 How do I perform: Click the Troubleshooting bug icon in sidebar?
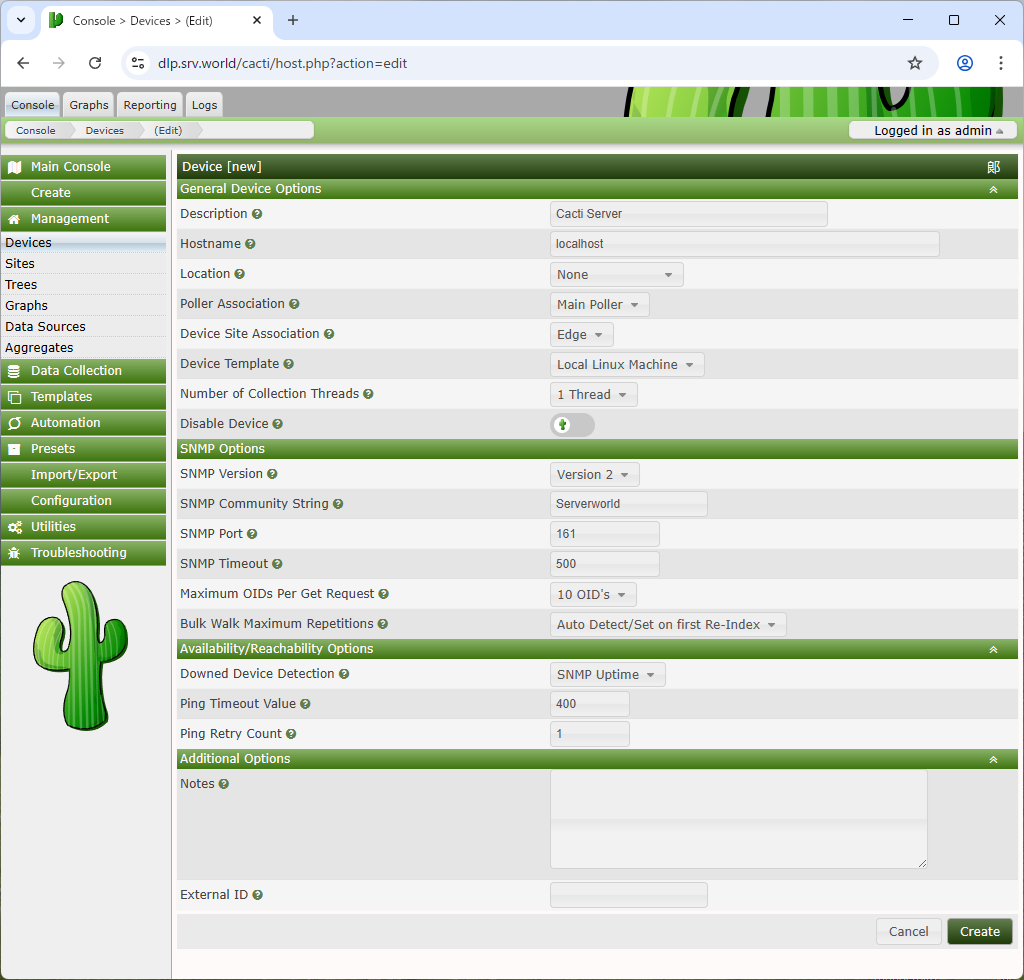(14, 553)
